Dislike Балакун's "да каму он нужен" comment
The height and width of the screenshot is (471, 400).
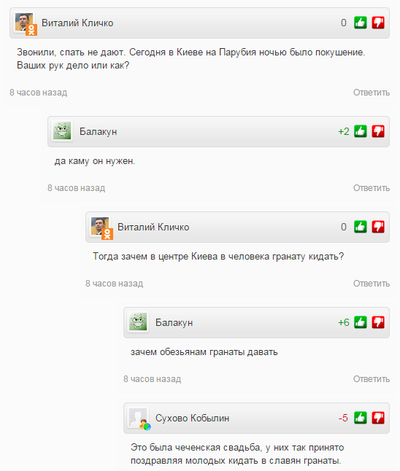378,131
